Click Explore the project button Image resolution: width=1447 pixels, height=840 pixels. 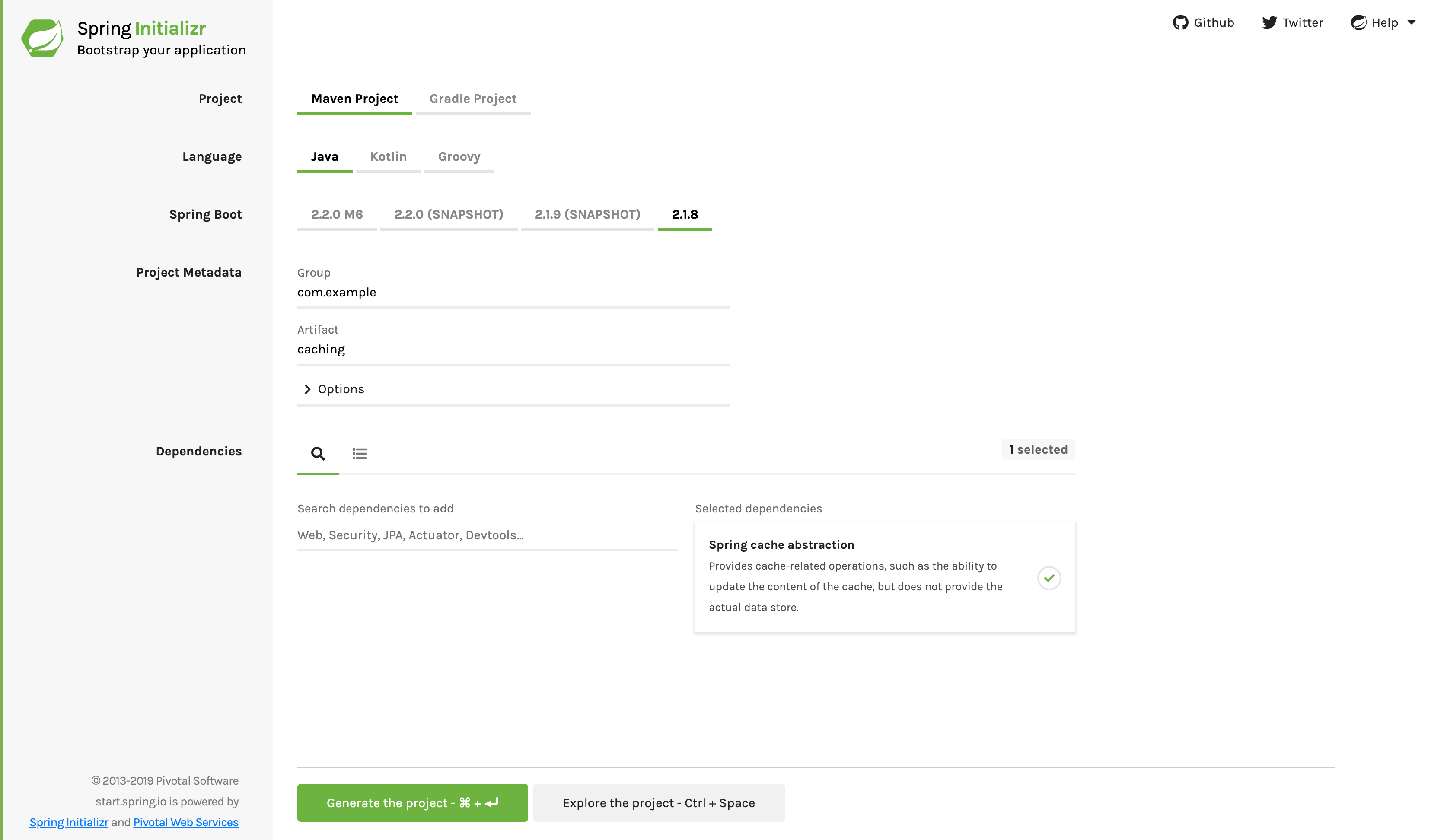pos(659,802)
